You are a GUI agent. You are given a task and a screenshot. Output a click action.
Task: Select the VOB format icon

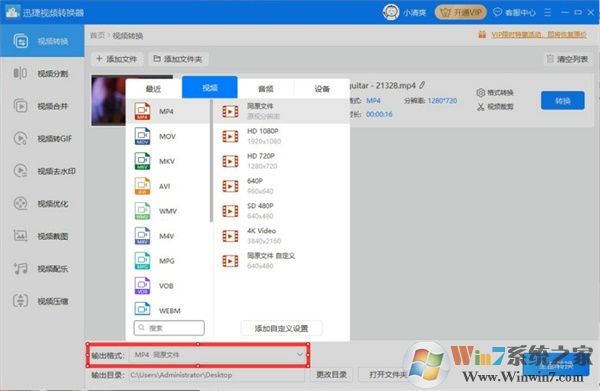(142, 285)
